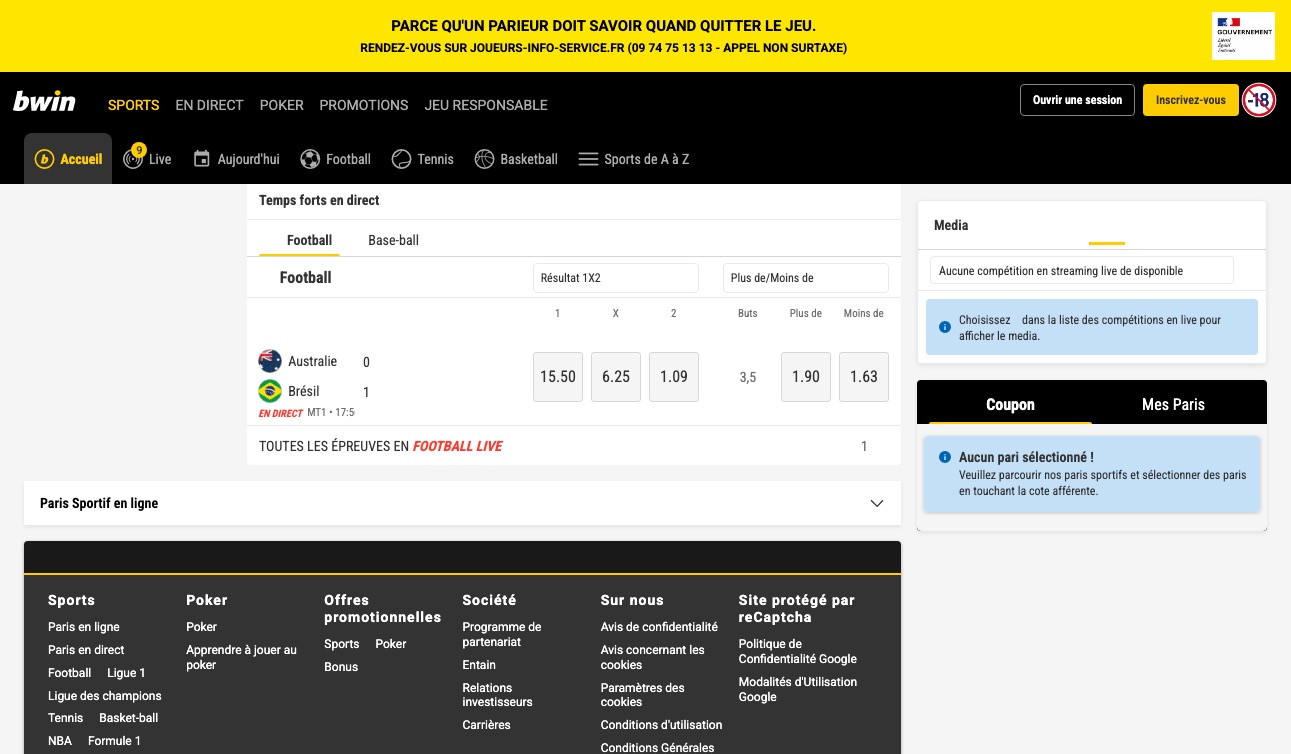Screen dimensions: 1291x754
Task: Open Politique de Confidentialité Google link
Action: 797,651
